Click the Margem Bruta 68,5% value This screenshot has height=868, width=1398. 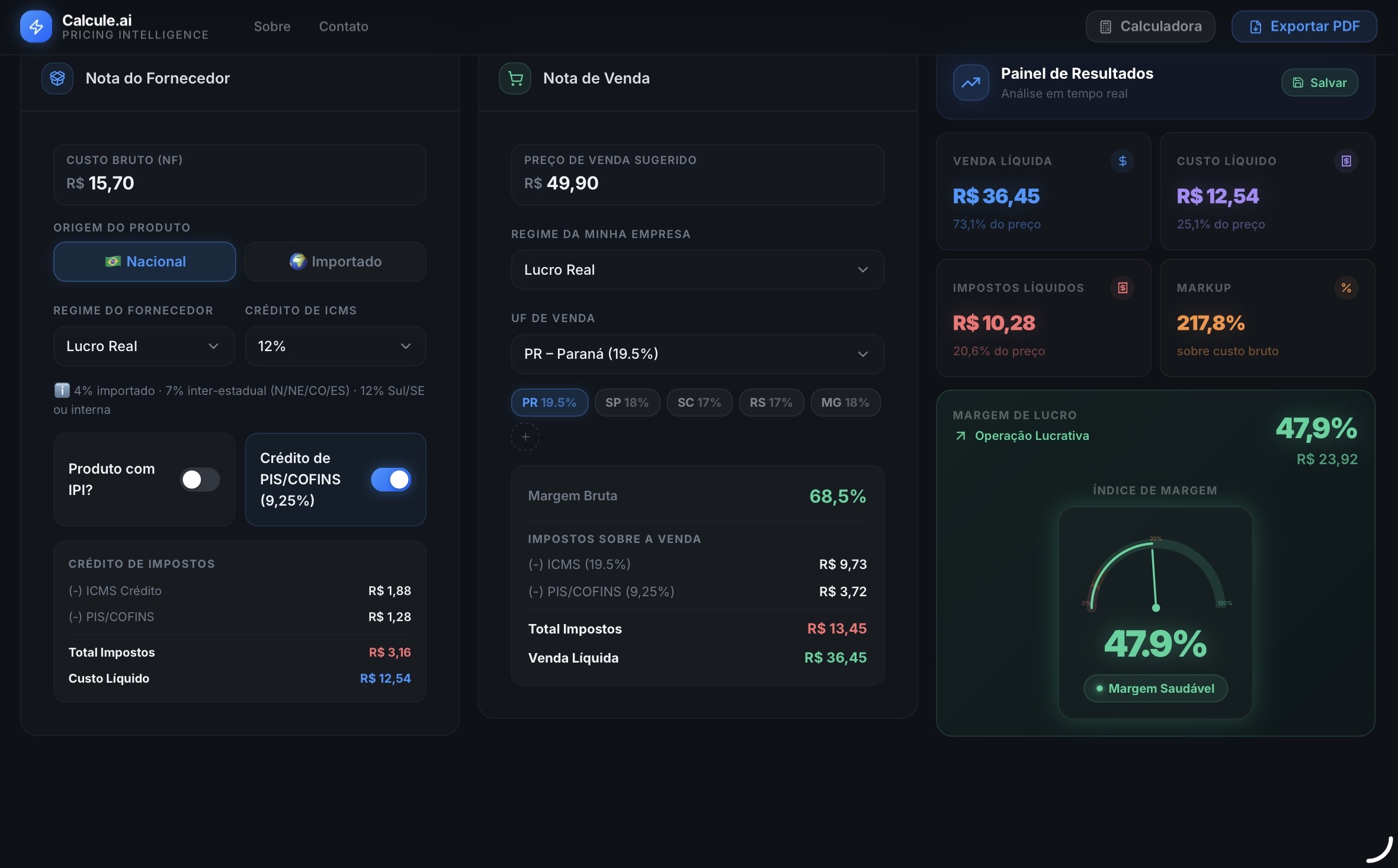[x=838, y=496]
